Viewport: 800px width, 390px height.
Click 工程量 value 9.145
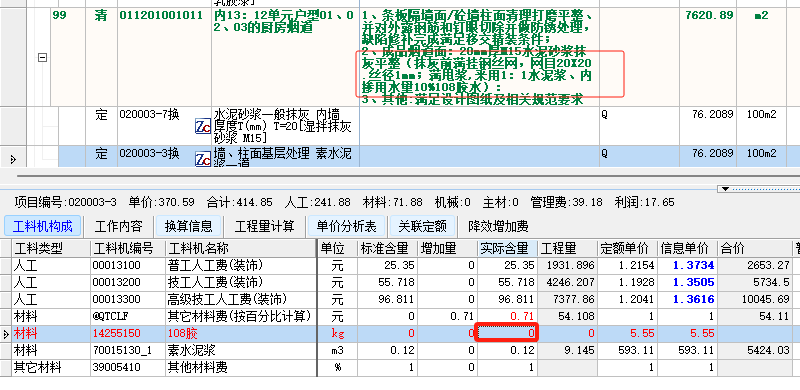(567, 350)
